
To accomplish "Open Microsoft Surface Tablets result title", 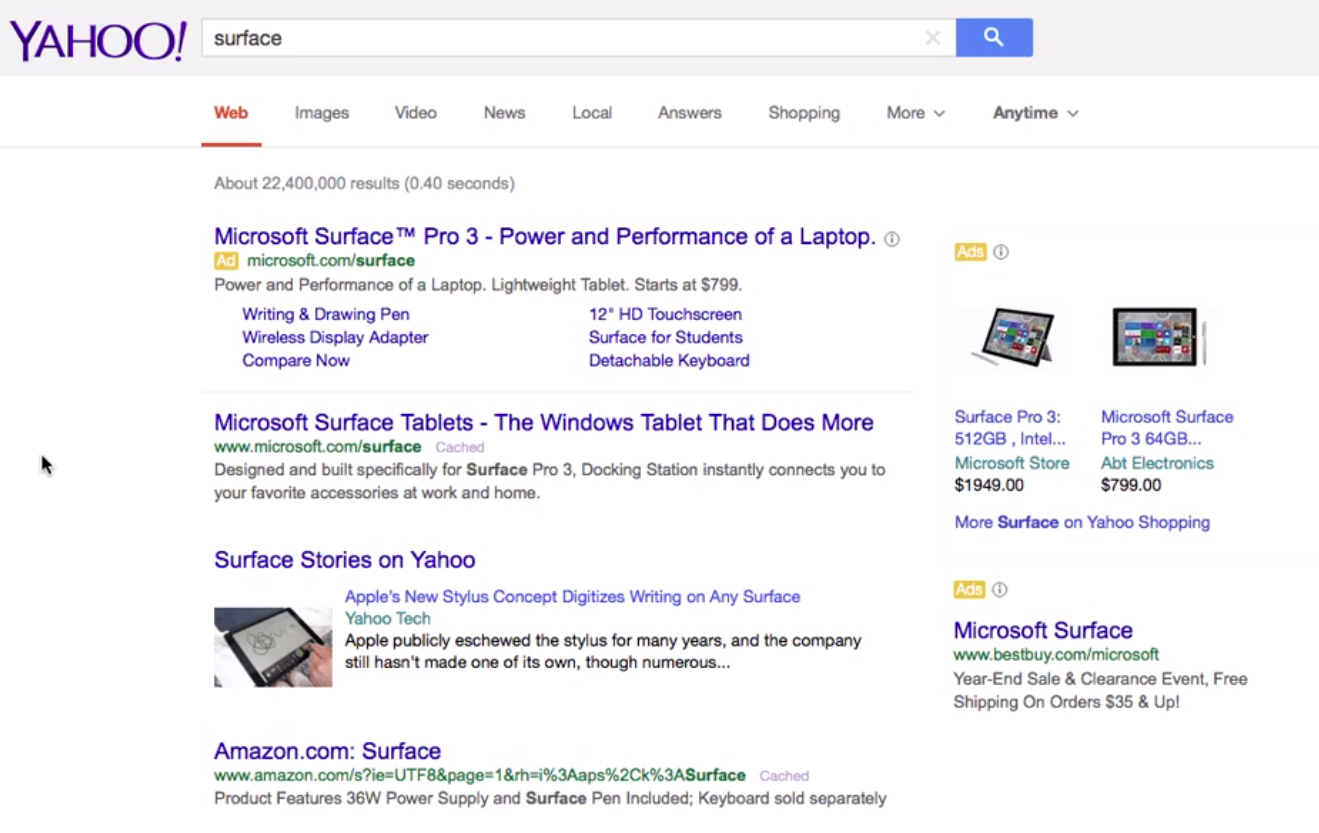I will 544,423.
